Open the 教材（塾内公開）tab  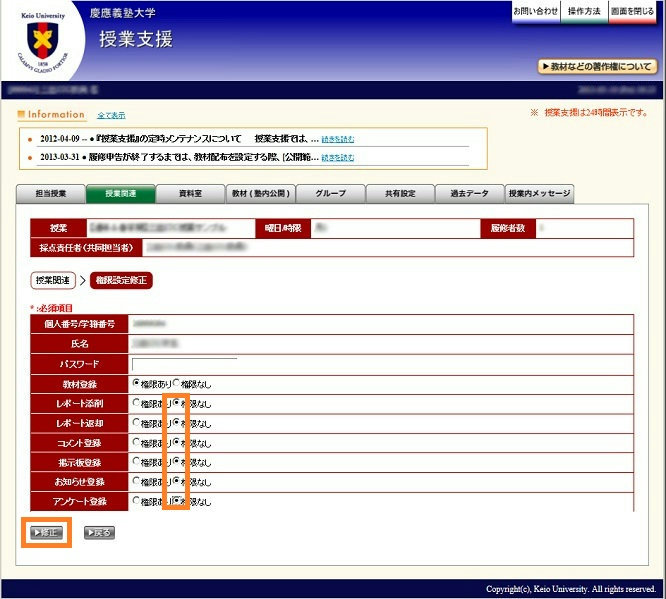click(x=260, y=194)
